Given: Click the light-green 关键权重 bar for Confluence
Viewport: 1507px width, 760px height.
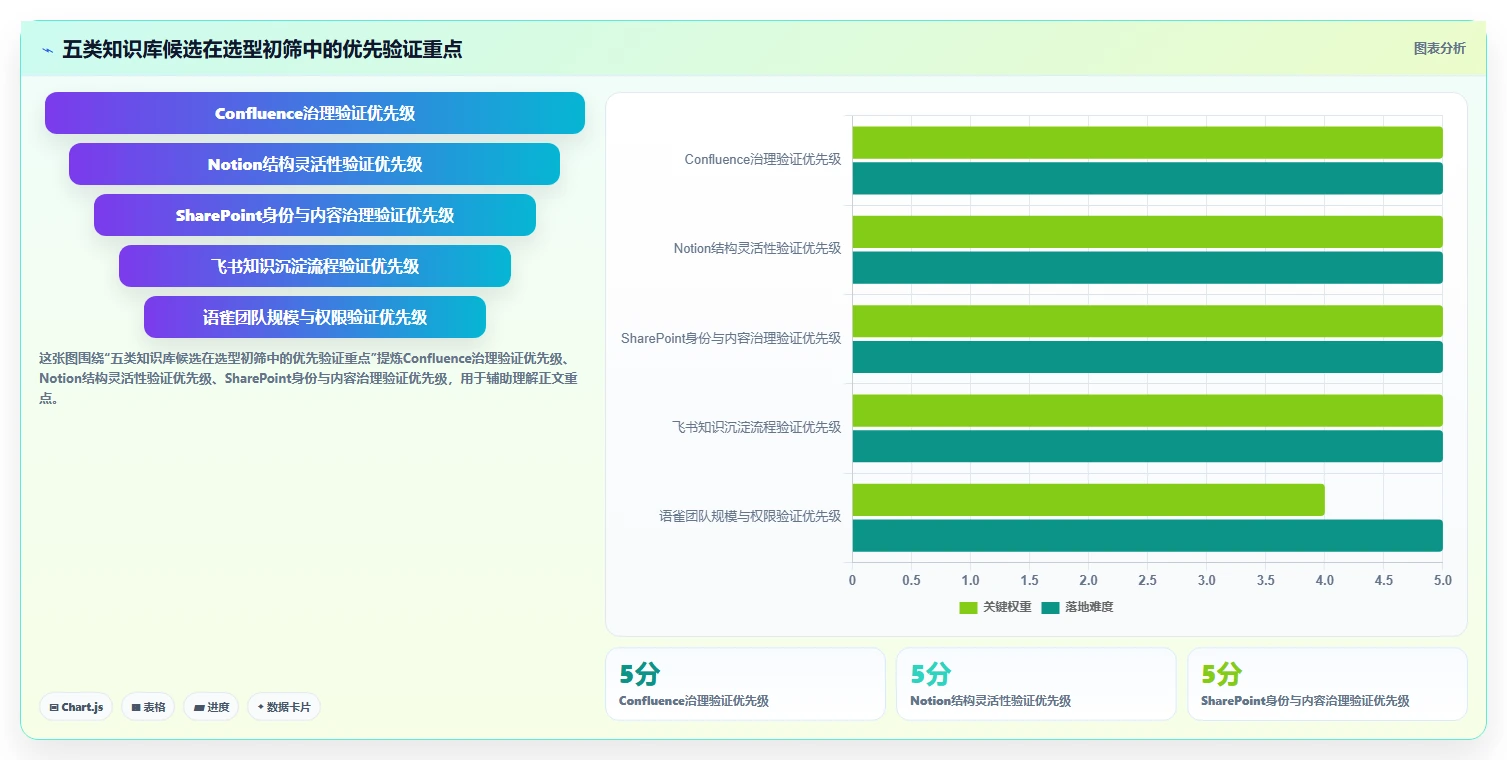Looking at the screenshot, I should point(1147,142).
